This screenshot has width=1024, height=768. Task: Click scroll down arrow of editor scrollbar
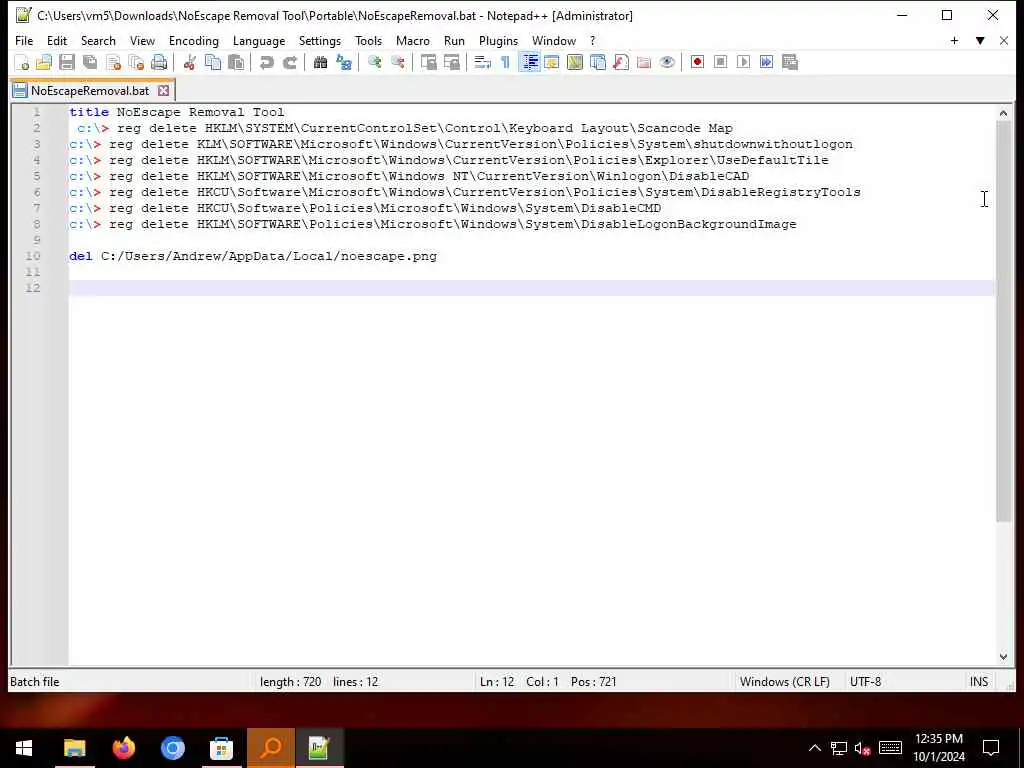(x=1003, y=657)
